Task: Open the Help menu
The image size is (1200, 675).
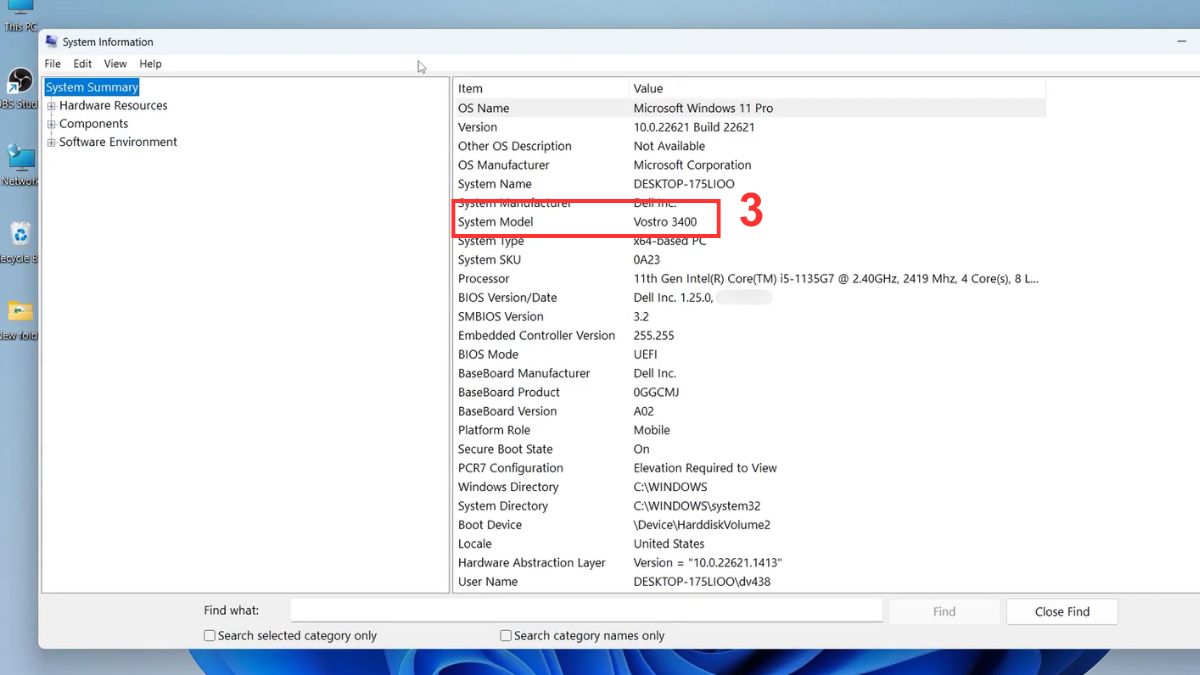Action: 150,63
